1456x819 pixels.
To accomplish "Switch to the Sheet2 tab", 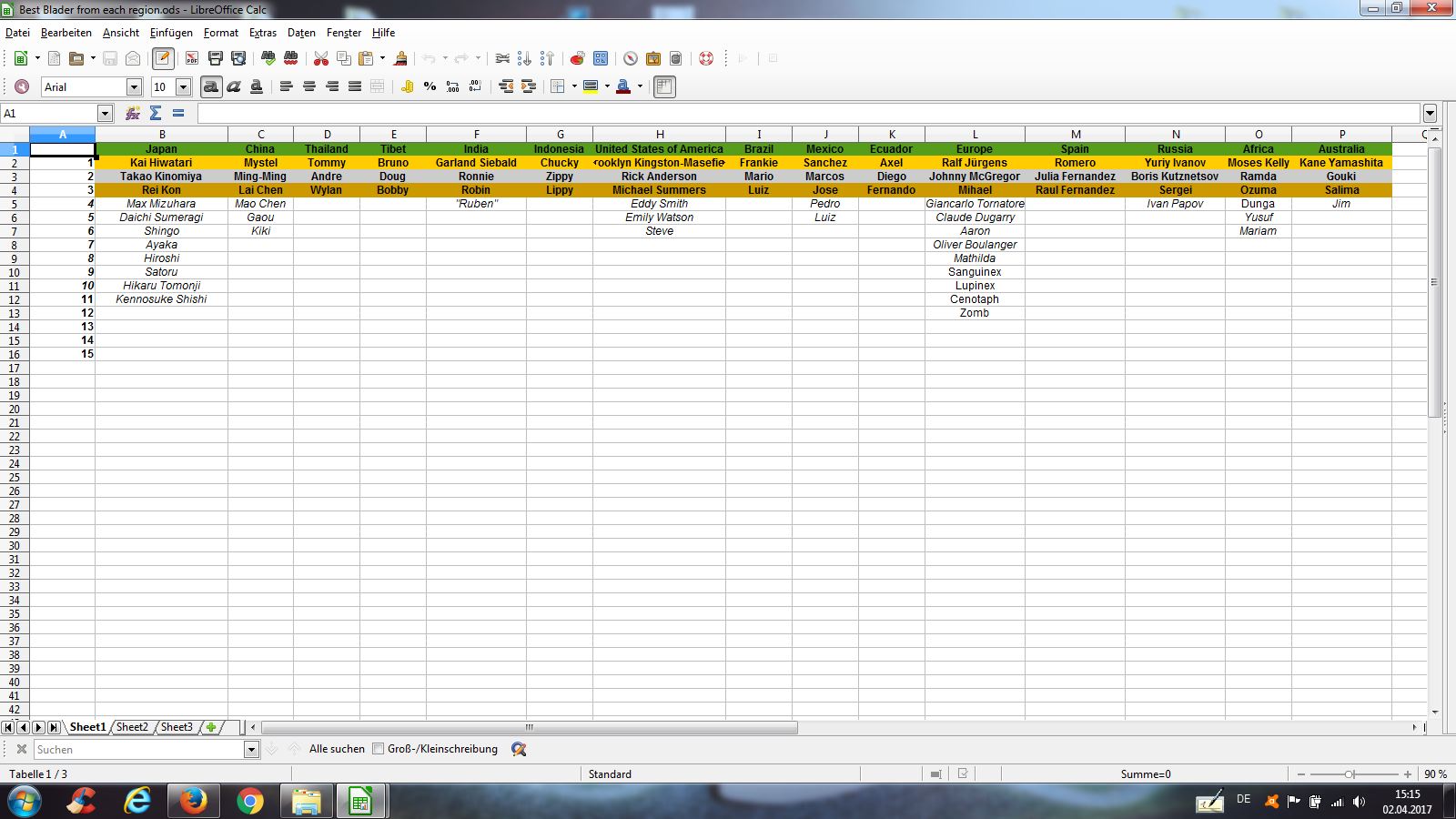I will (x=132, y=727).
